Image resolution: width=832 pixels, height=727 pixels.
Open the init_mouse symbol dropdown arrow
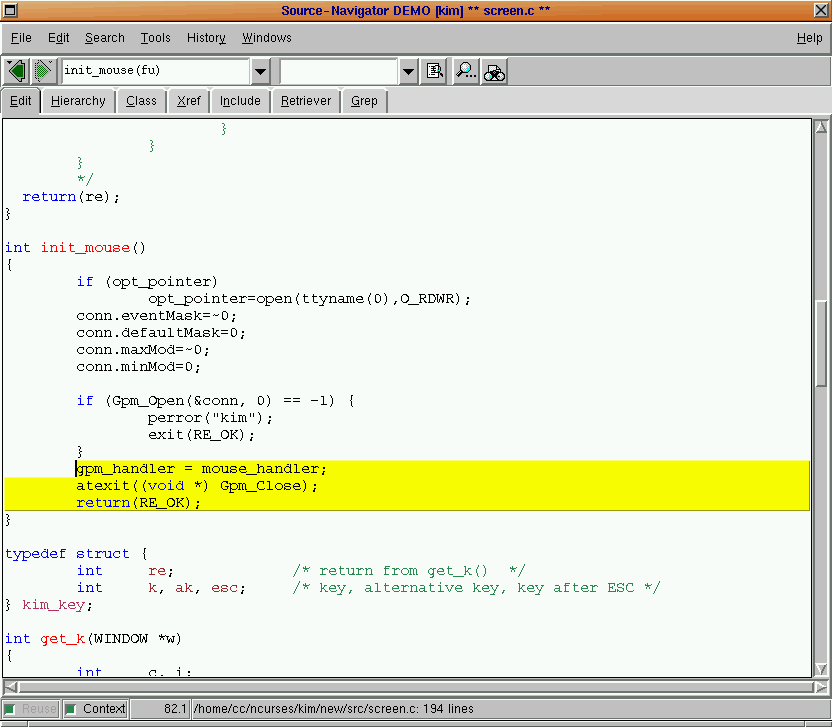(x=261, y=71)
